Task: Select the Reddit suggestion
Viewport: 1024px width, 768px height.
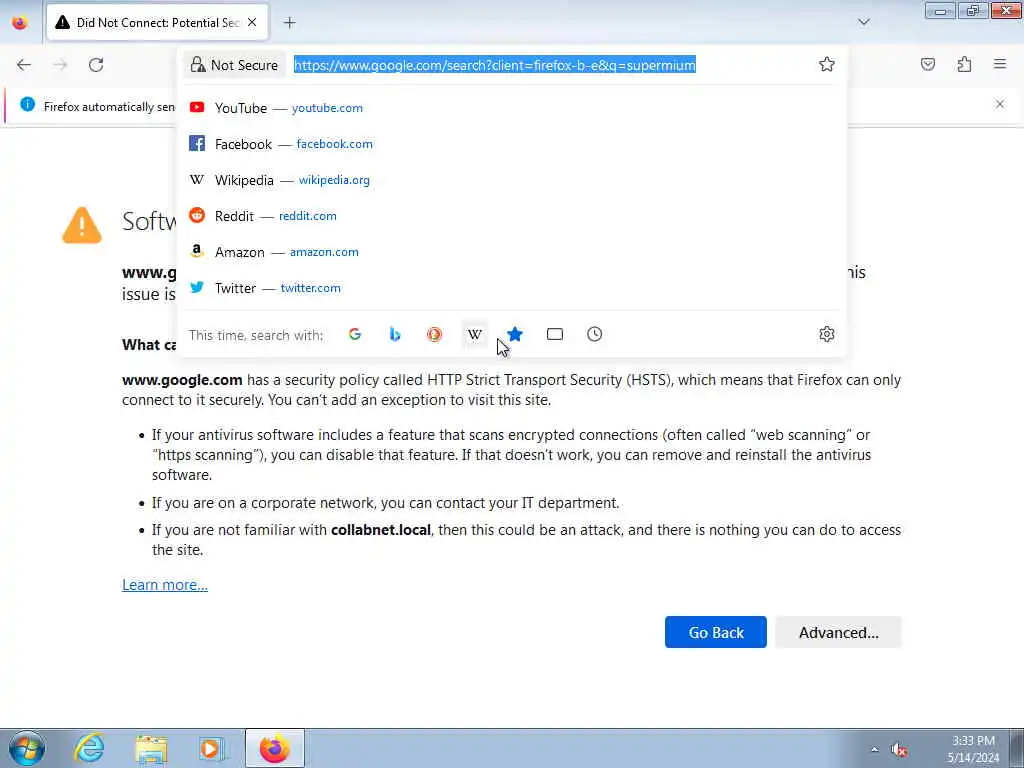Action: 512,216
